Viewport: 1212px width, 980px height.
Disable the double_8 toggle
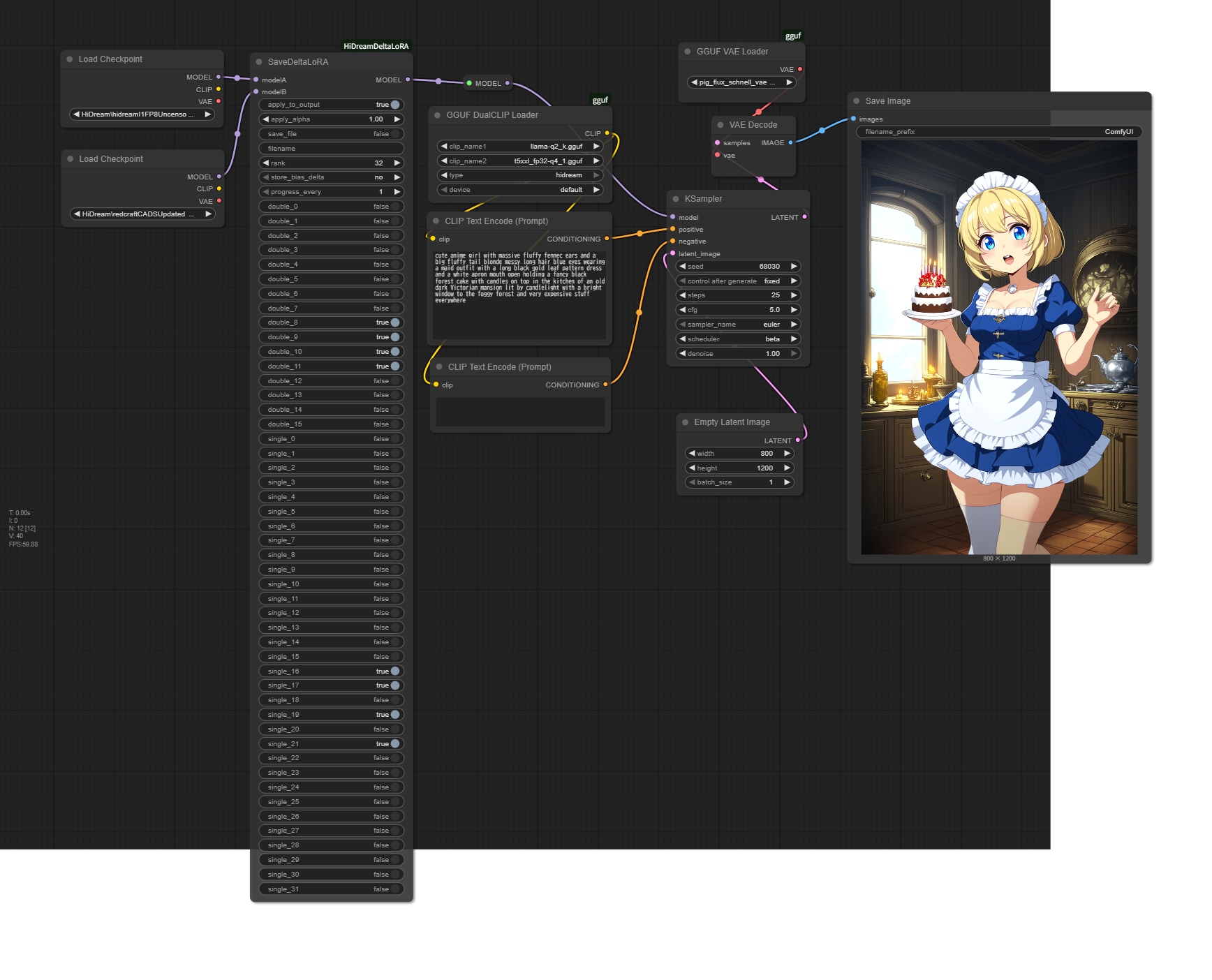(394, 322)
